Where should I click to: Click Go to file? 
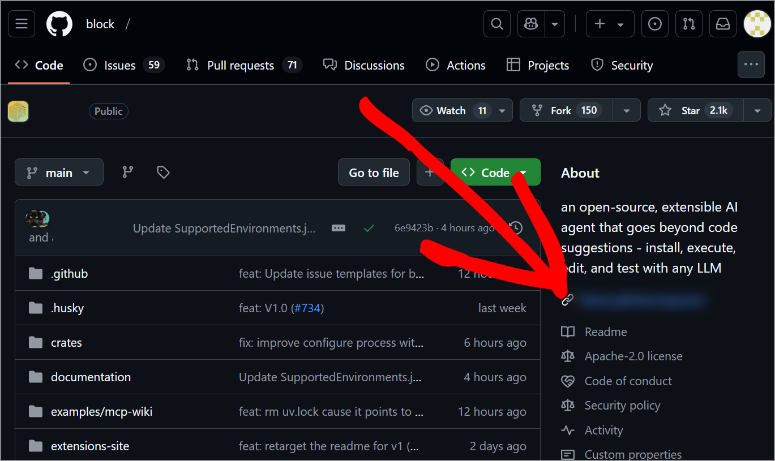[374, 172]
